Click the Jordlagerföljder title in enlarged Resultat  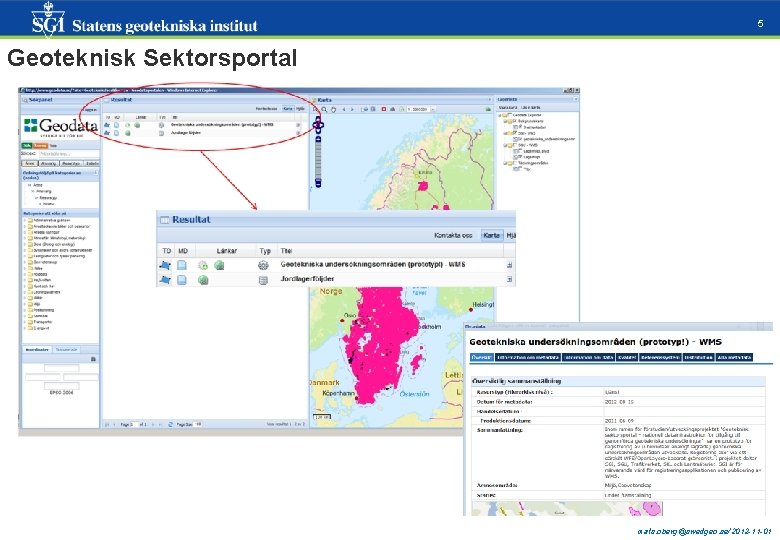(x=307, y=279)
